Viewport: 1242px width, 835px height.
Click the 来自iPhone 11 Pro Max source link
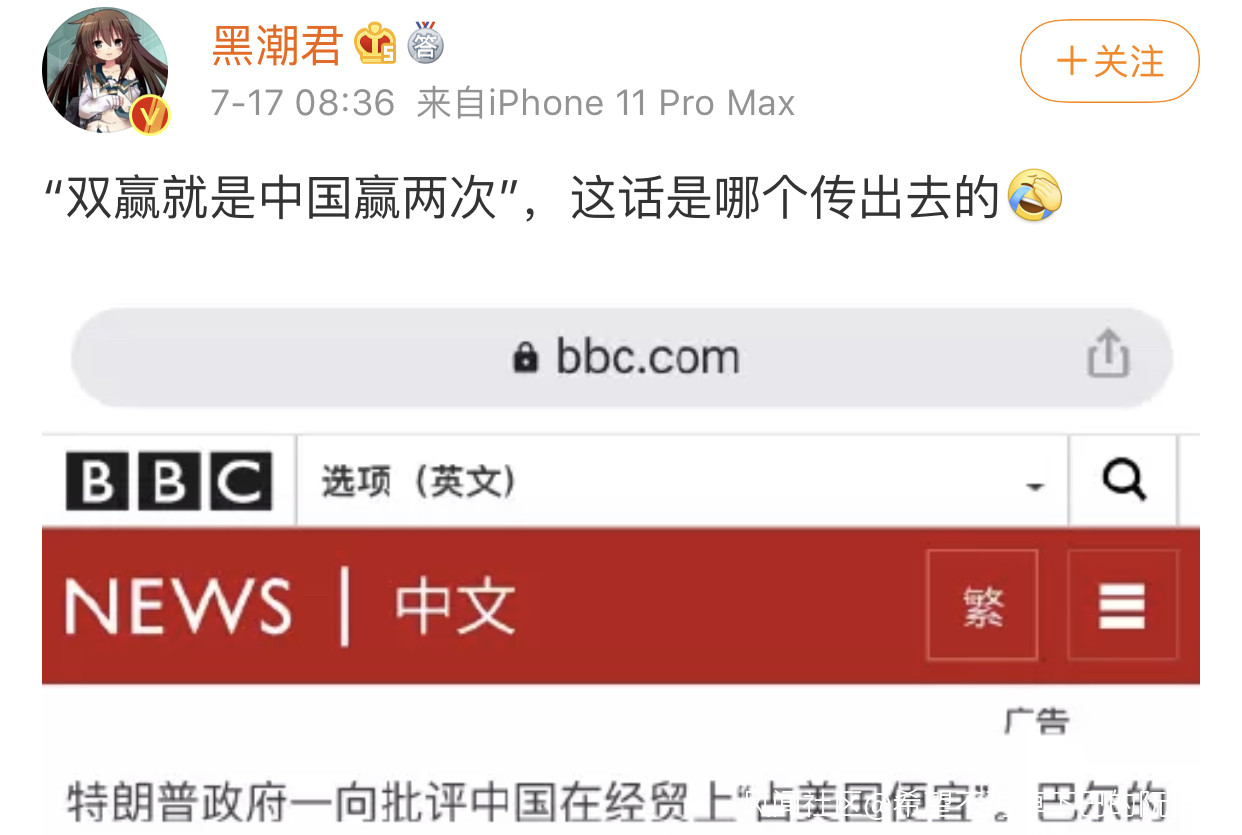pos(606,102)
